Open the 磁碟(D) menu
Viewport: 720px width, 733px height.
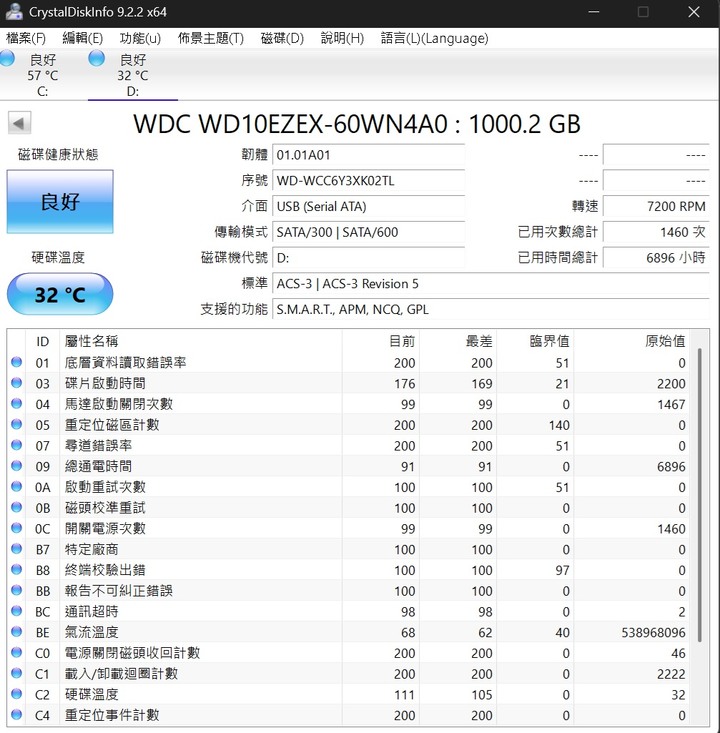click(x=282, y=38)
